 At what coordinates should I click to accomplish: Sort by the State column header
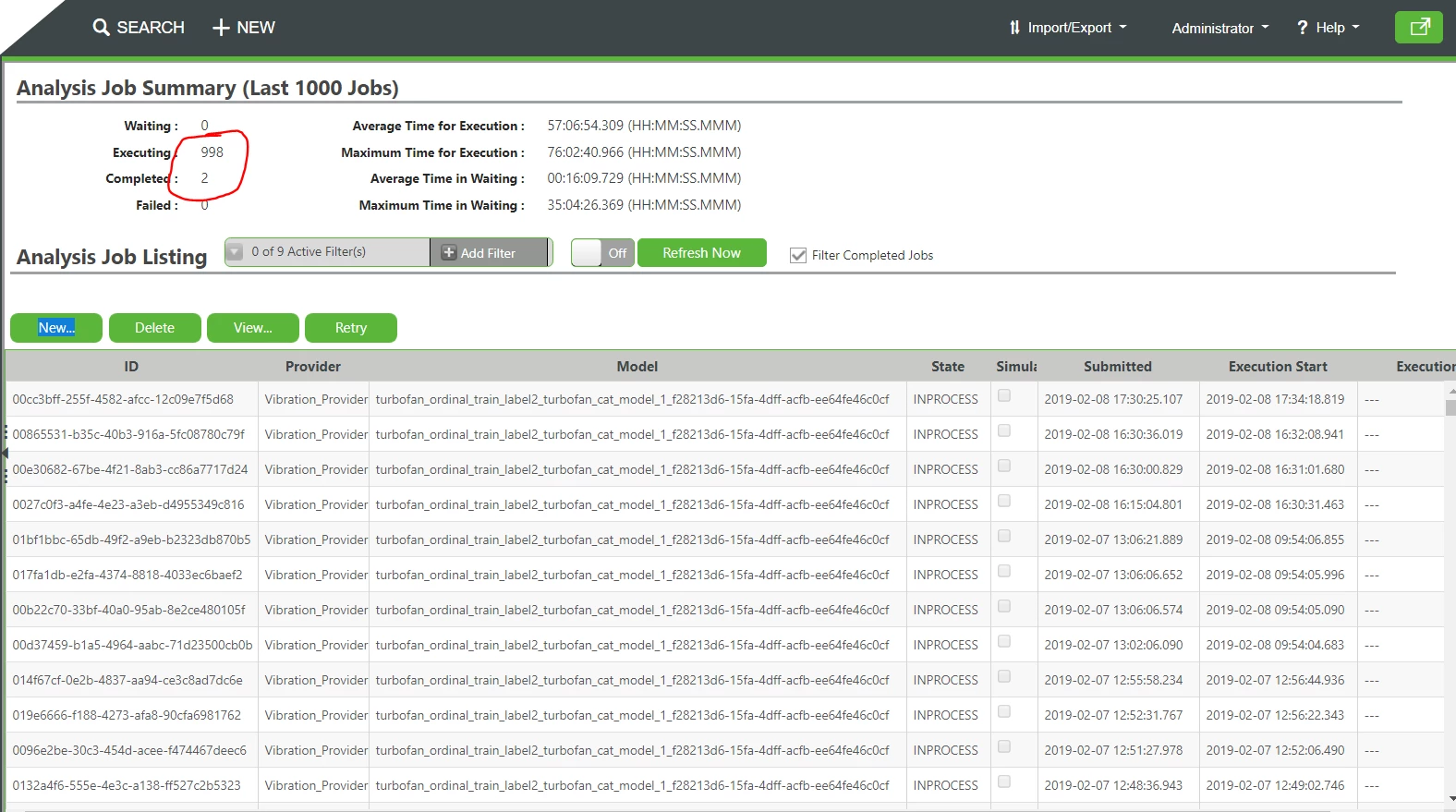(948, 367)
